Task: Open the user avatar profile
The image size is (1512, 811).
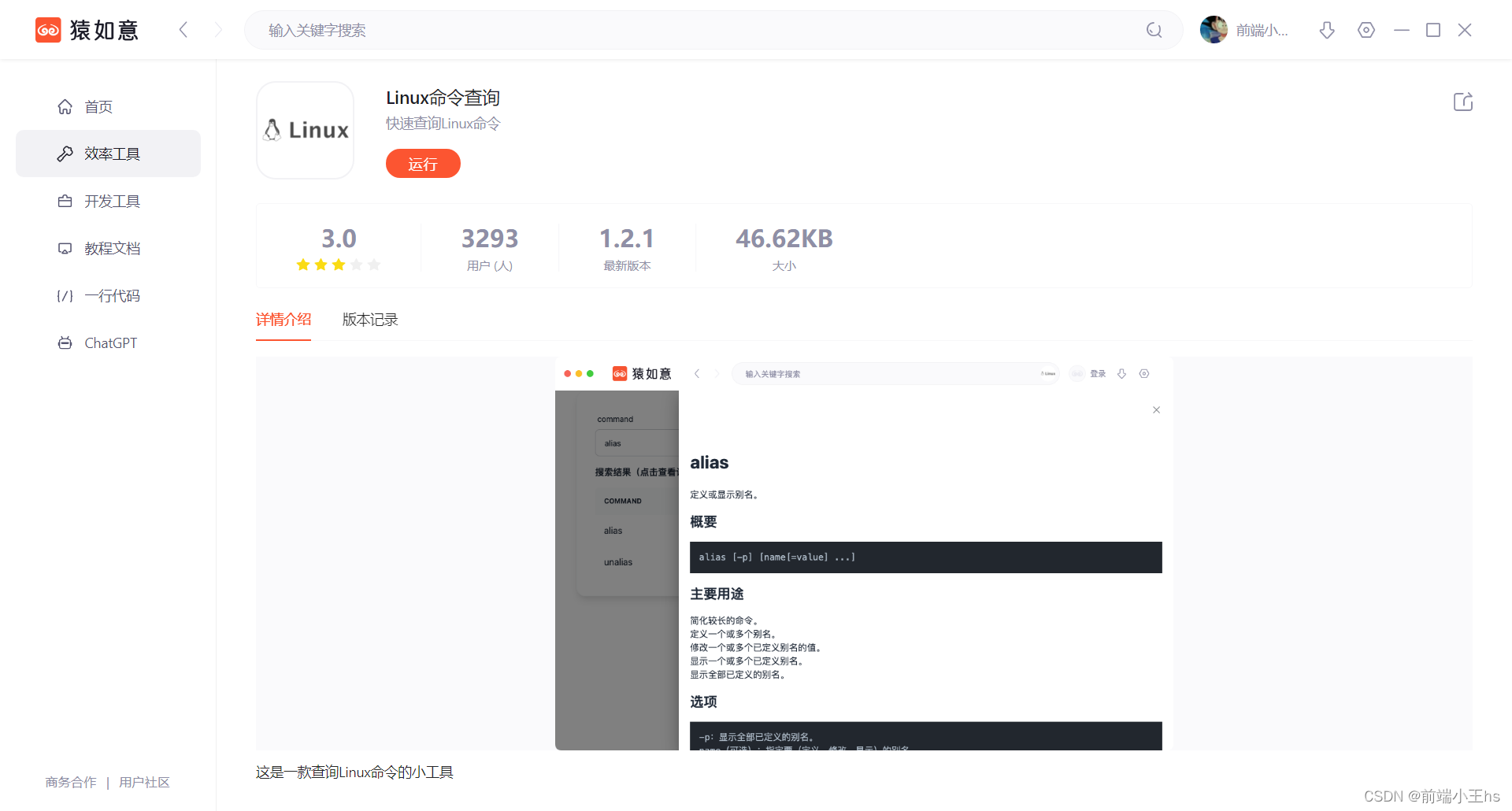Action: coord(1214,30)
